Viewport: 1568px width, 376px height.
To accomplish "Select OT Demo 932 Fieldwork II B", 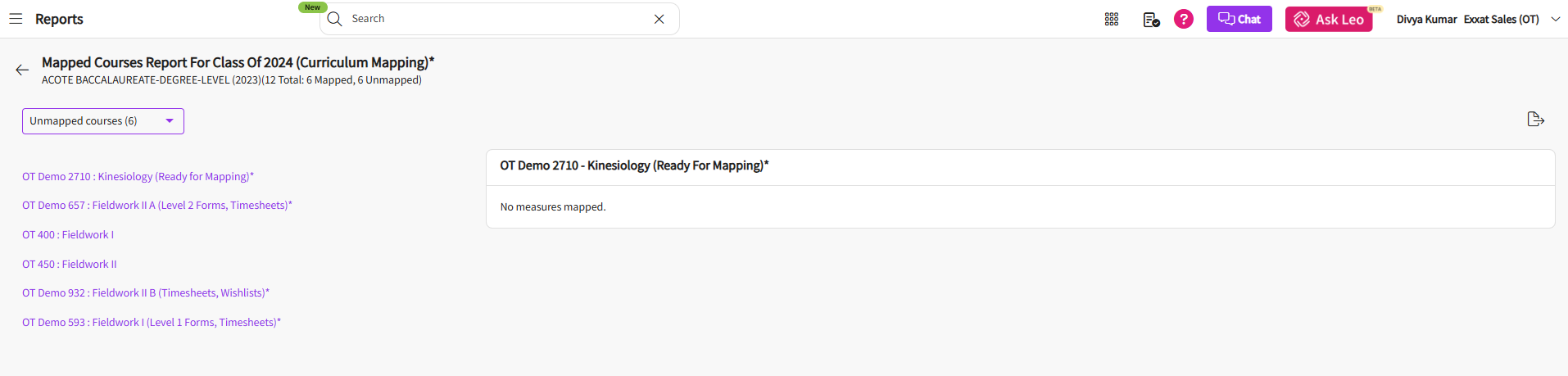I will click(x=145, y=293).
